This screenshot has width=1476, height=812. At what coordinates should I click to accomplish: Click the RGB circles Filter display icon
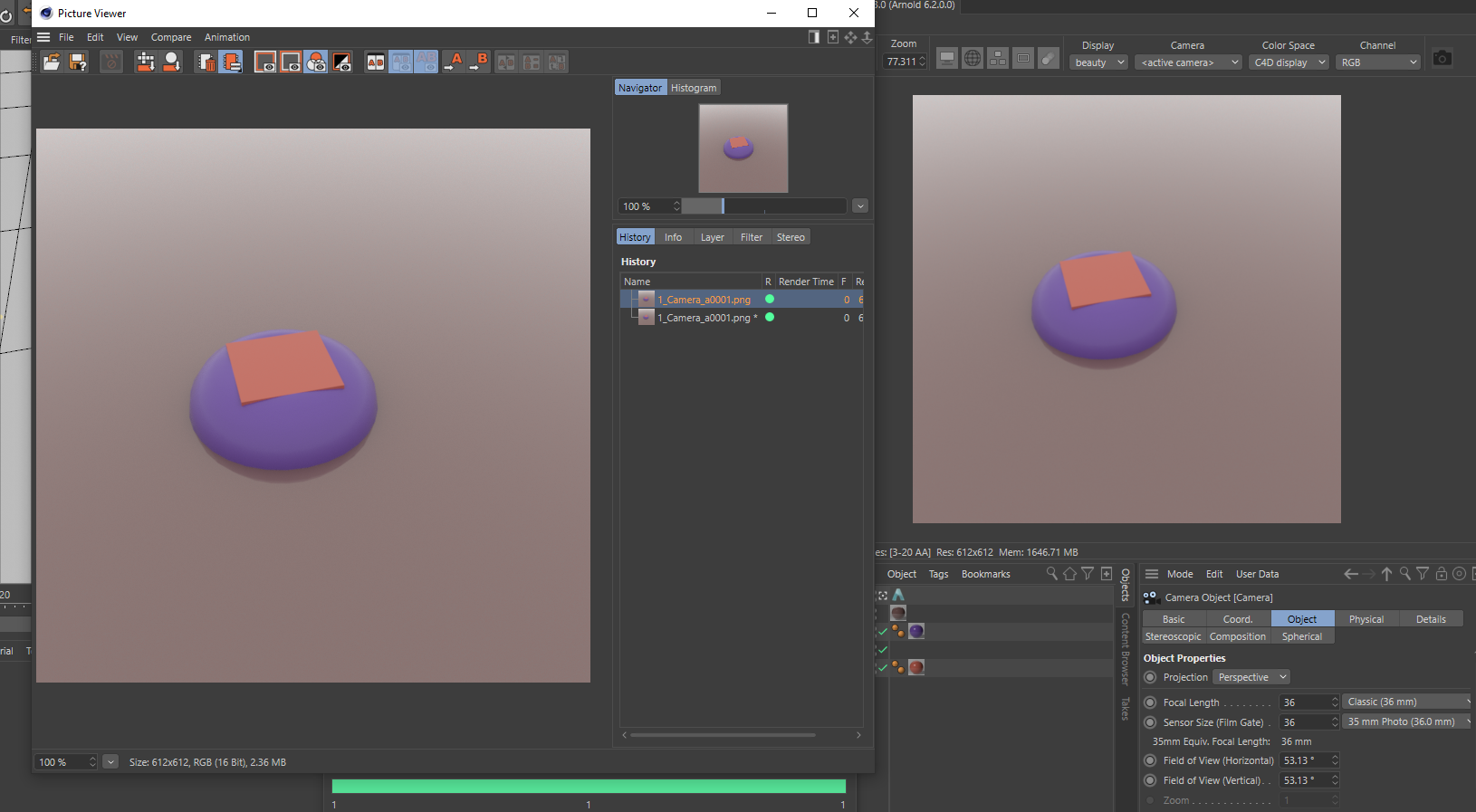pos(316,62)
